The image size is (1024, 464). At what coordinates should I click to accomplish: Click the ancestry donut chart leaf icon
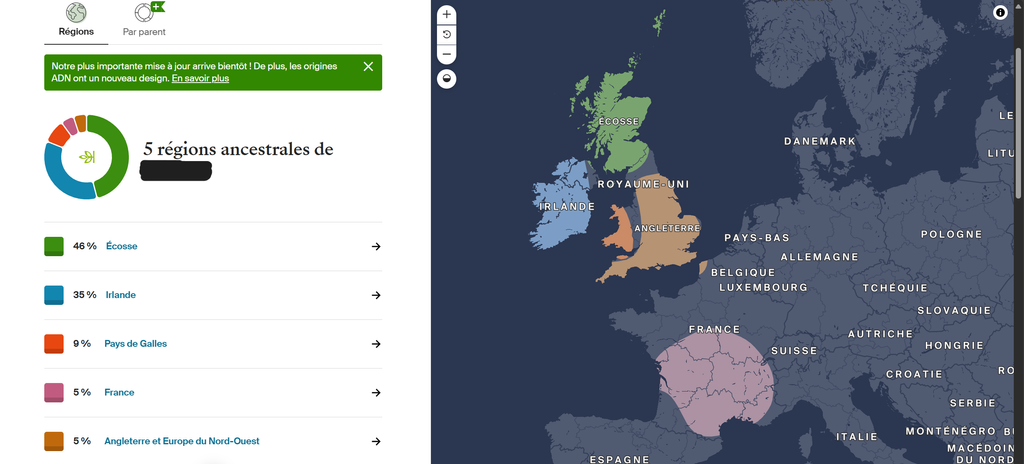87,157
